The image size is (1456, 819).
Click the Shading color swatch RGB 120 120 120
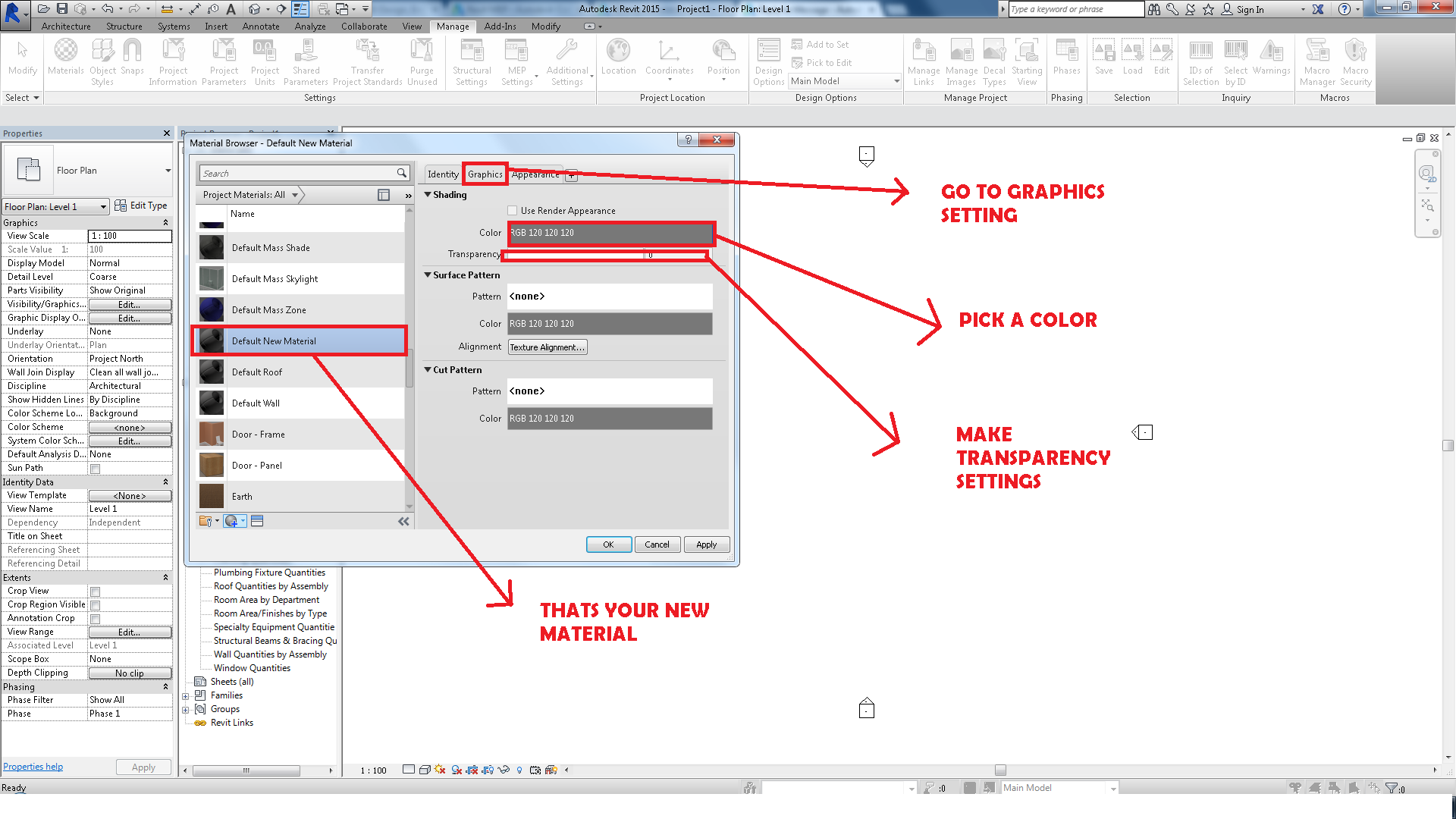[610, 233]
